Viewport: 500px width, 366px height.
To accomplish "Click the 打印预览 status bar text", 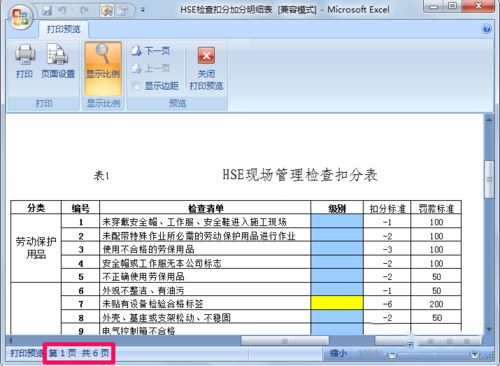I will tap(26, 353).
